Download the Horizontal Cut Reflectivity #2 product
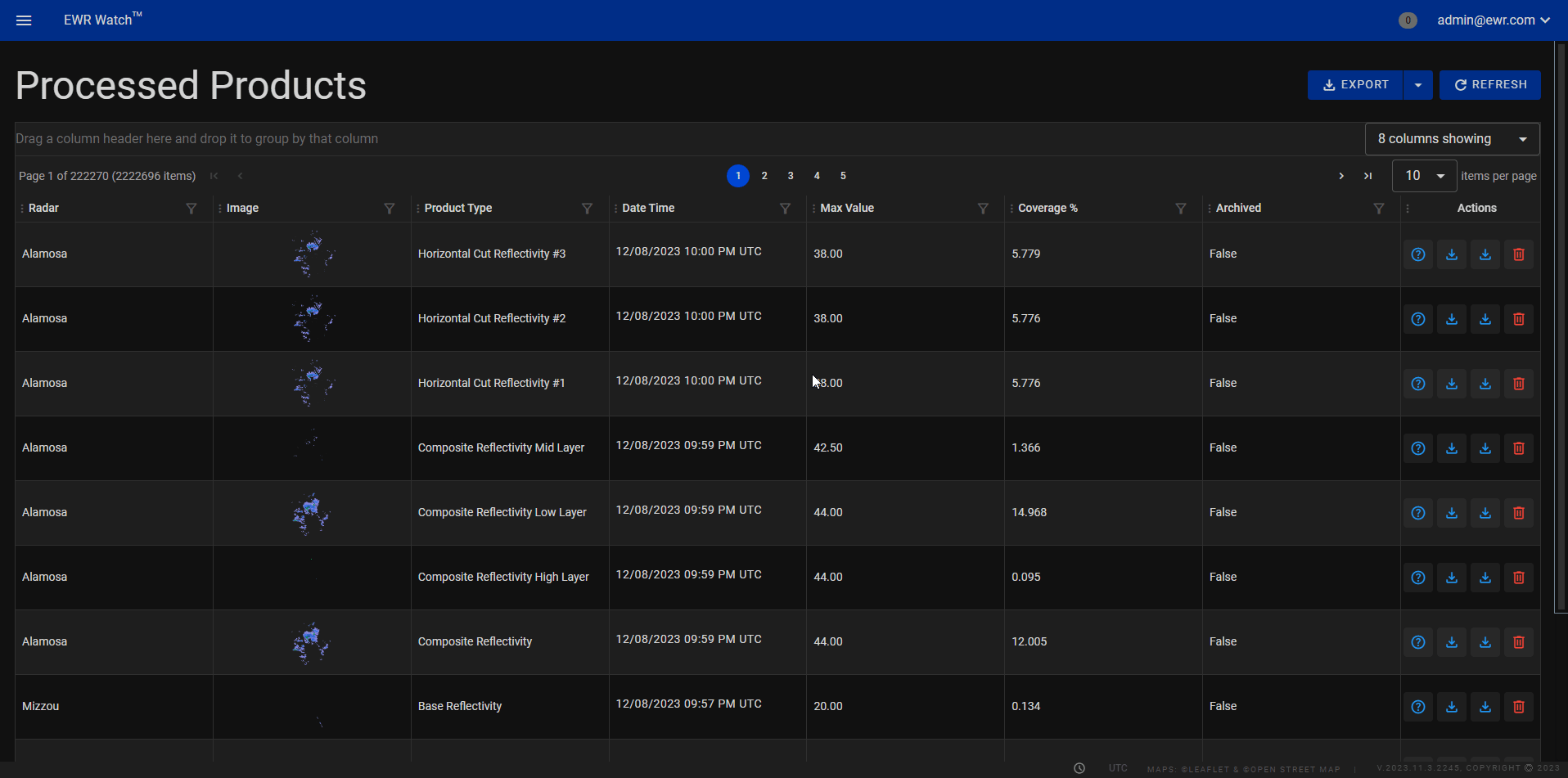The height and width of the screenshot is (778, 1568). [x=1452, y=318]
